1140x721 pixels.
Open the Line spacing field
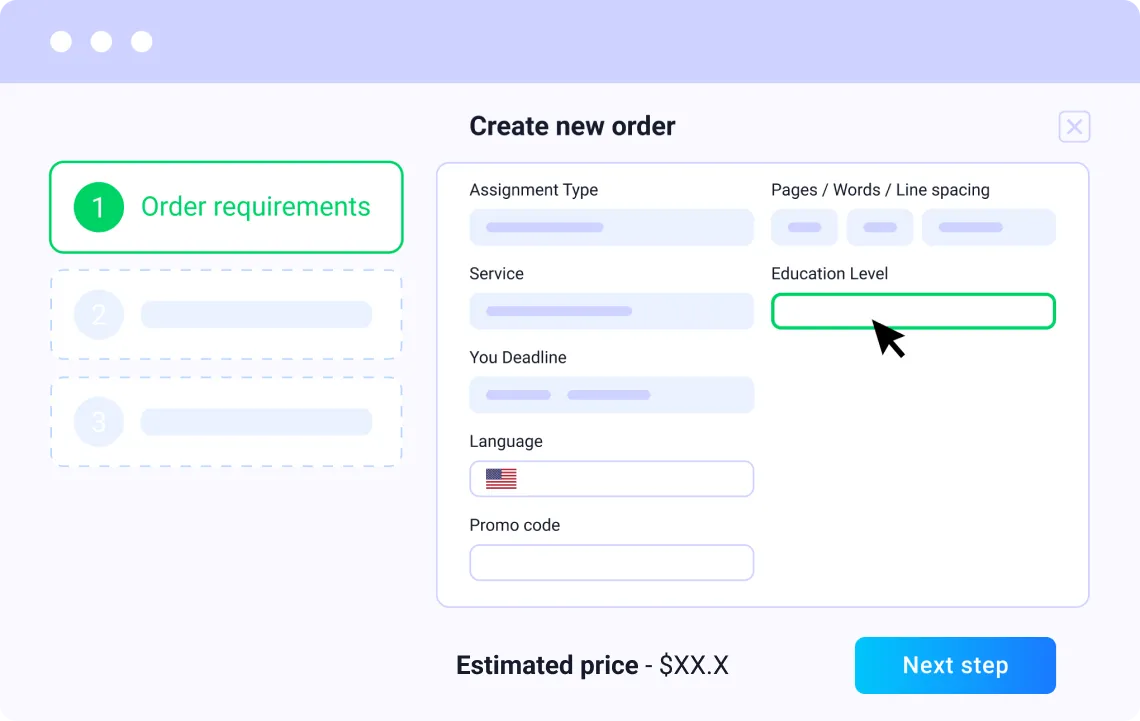click(988, 227)
